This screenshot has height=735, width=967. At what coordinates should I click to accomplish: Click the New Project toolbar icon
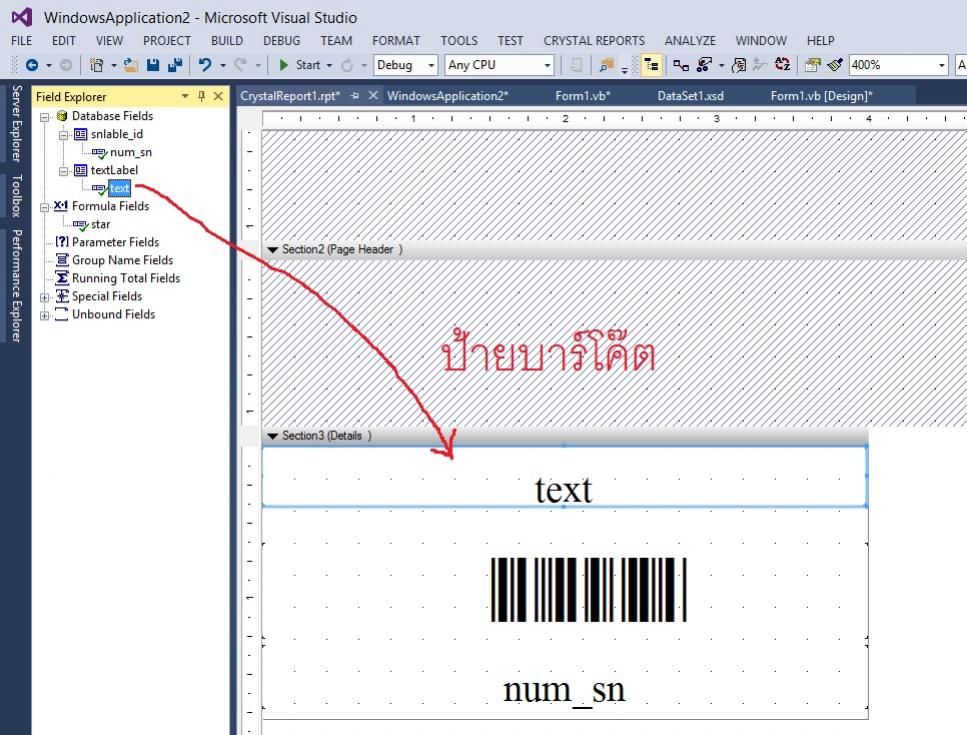click(96, 65)
